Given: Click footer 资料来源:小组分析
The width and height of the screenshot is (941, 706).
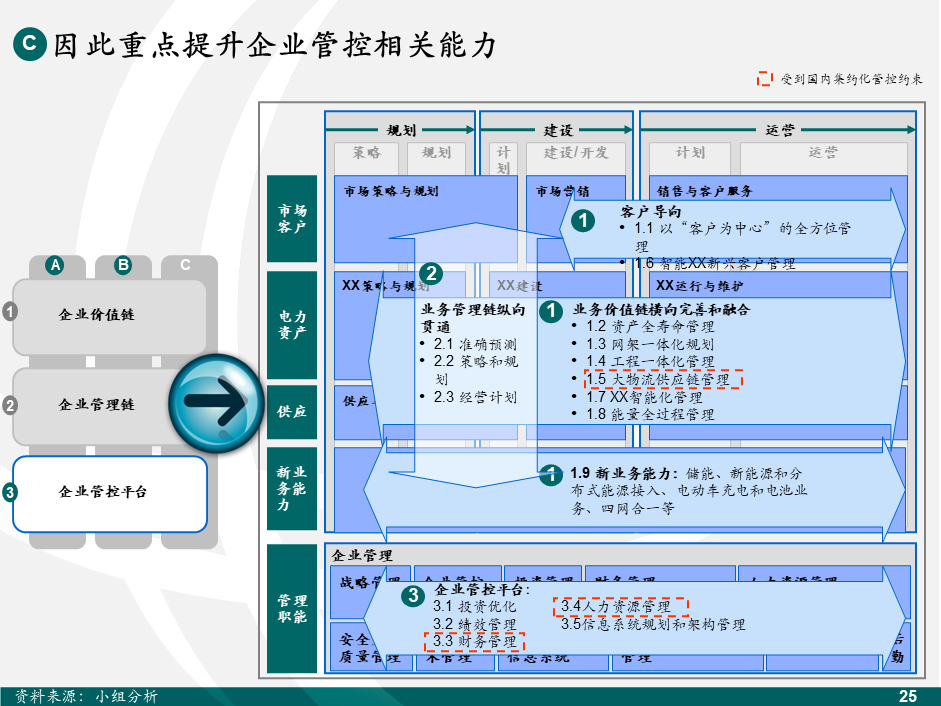Looking at the screenshot, I should (x=86, y=696).
